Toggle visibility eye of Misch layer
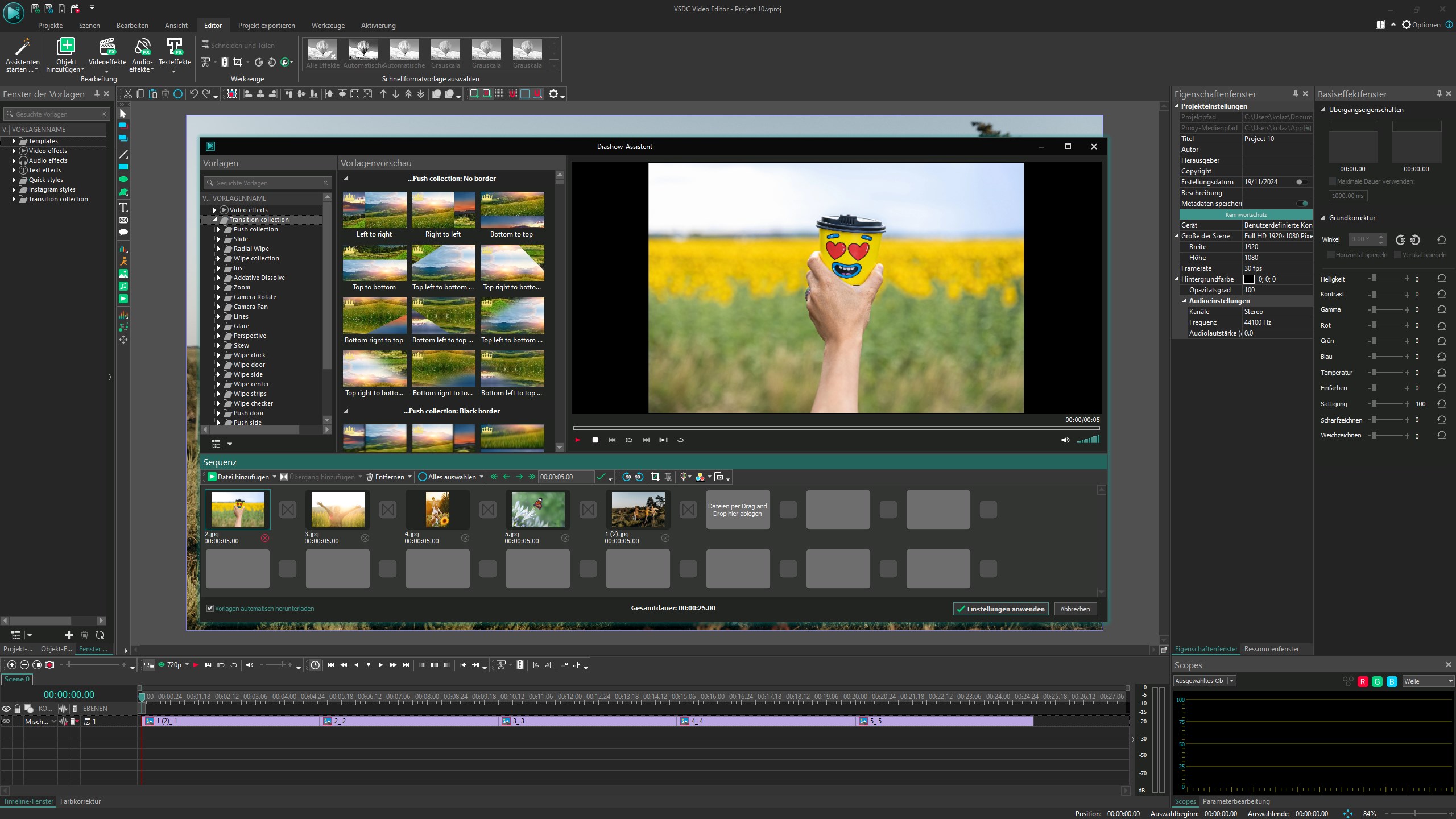Image resolution: width=1456 pixels, height=819 pixels. pos(6,721)
